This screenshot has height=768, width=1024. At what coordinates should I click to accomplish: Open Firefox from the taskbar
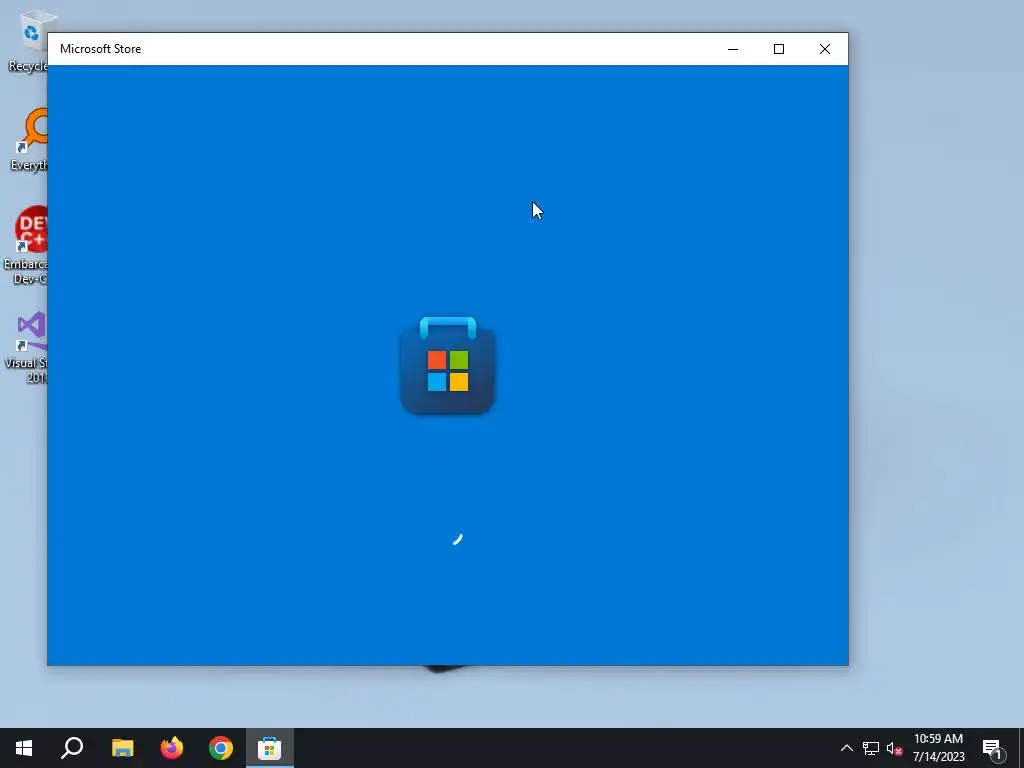coord(172,748)
